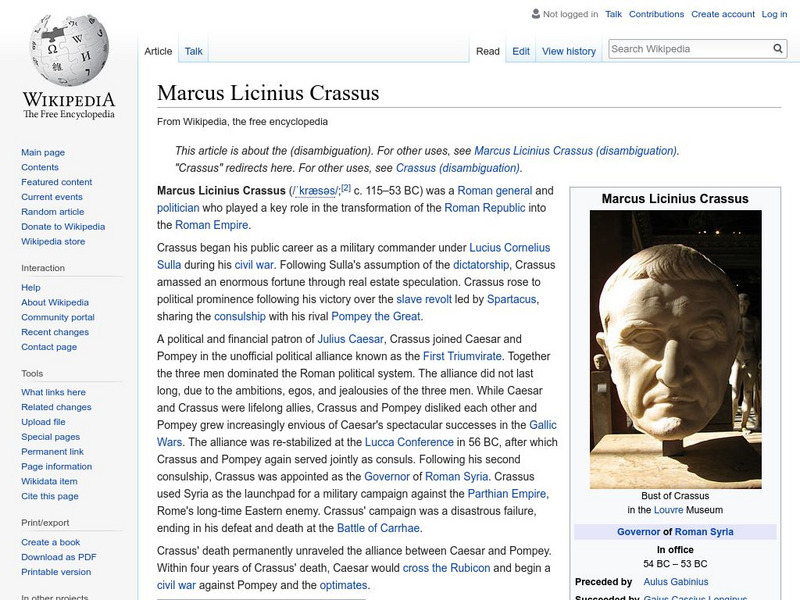
Task: Visit the Wikipedia store
Action: 53,241
